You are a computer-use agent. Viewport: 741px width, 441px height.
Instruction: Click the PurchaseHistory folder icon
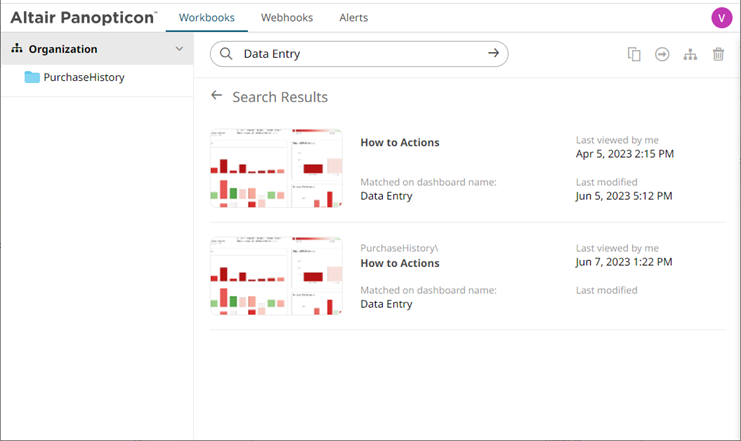point(32,77)
